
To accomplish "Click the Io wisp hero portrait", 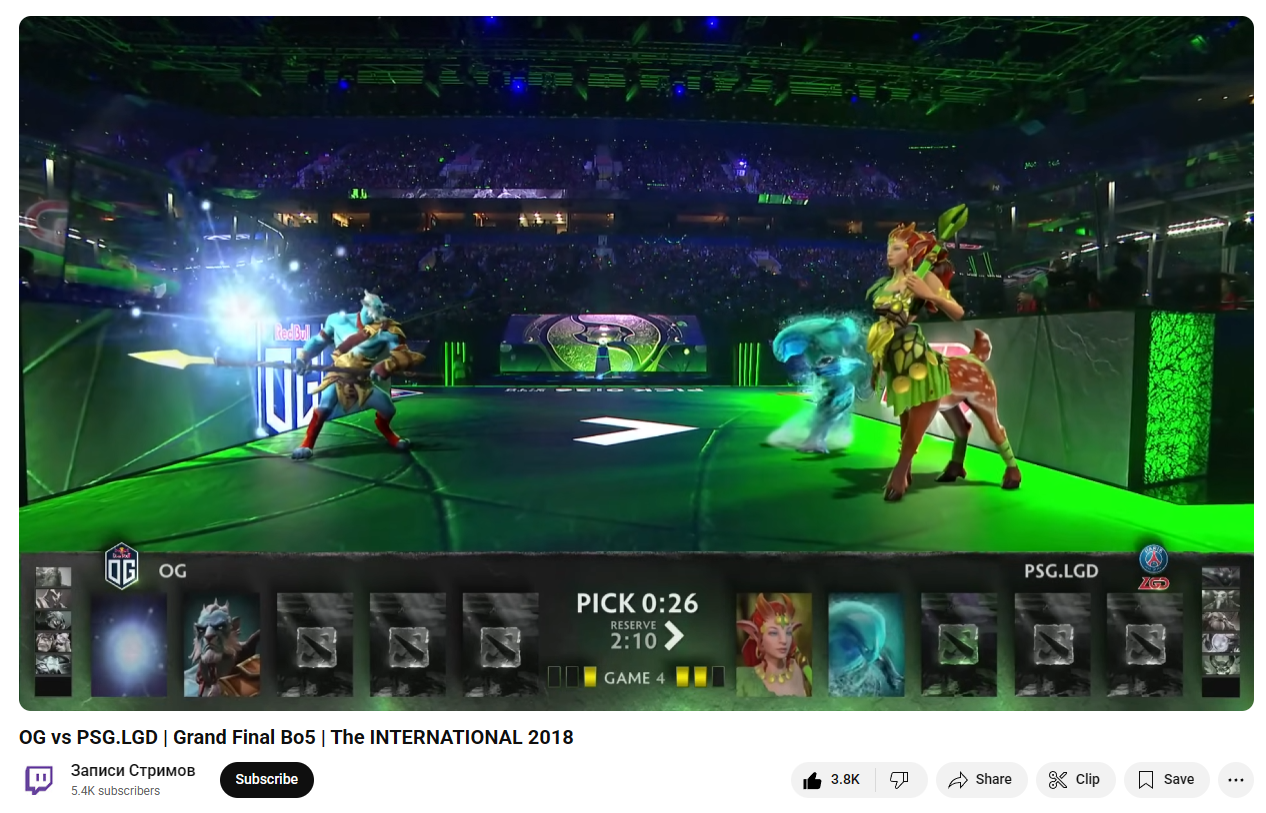I will [129, 645].
